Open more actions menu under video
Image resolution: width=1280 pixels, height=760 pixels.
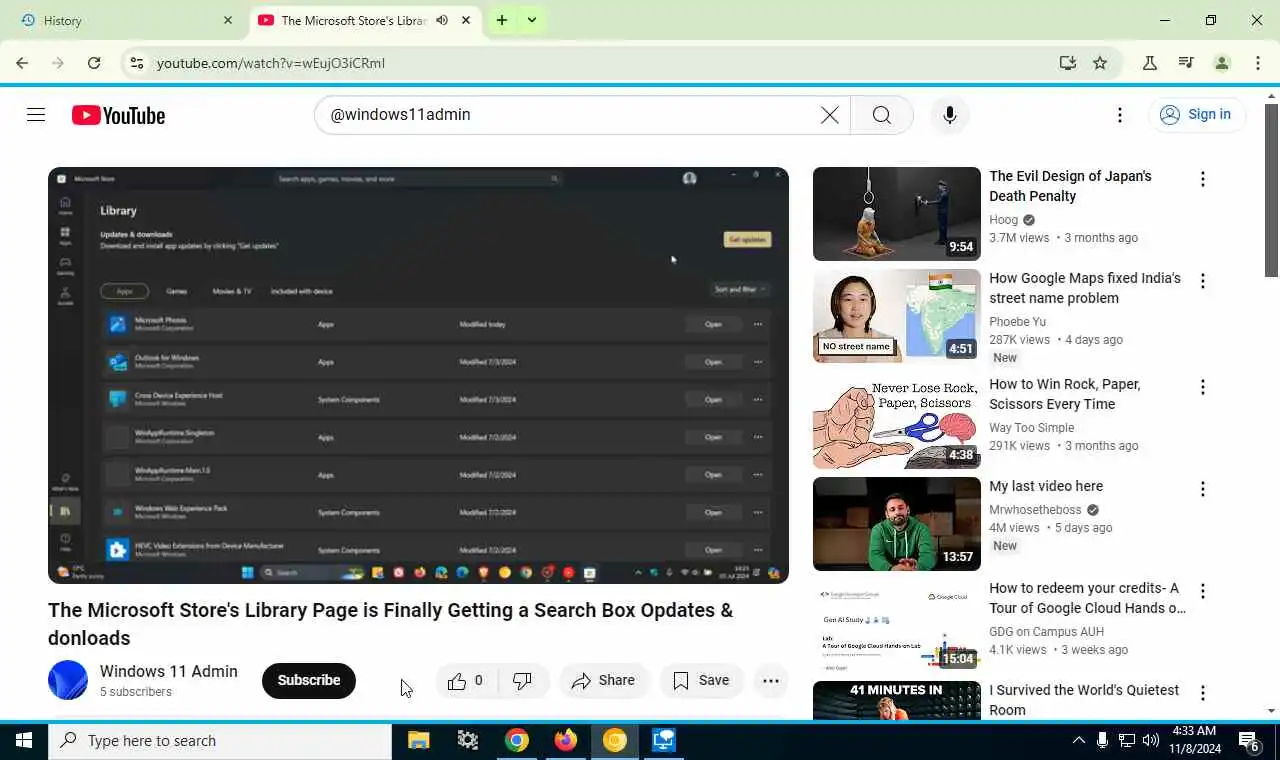coord(771,681)
